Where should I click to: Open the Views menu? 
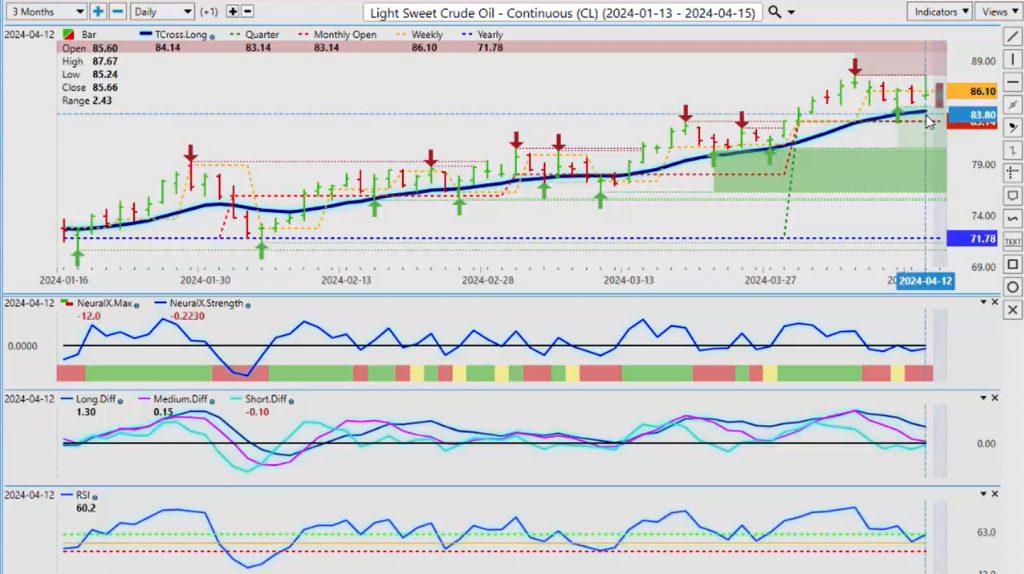click(999, 12)
